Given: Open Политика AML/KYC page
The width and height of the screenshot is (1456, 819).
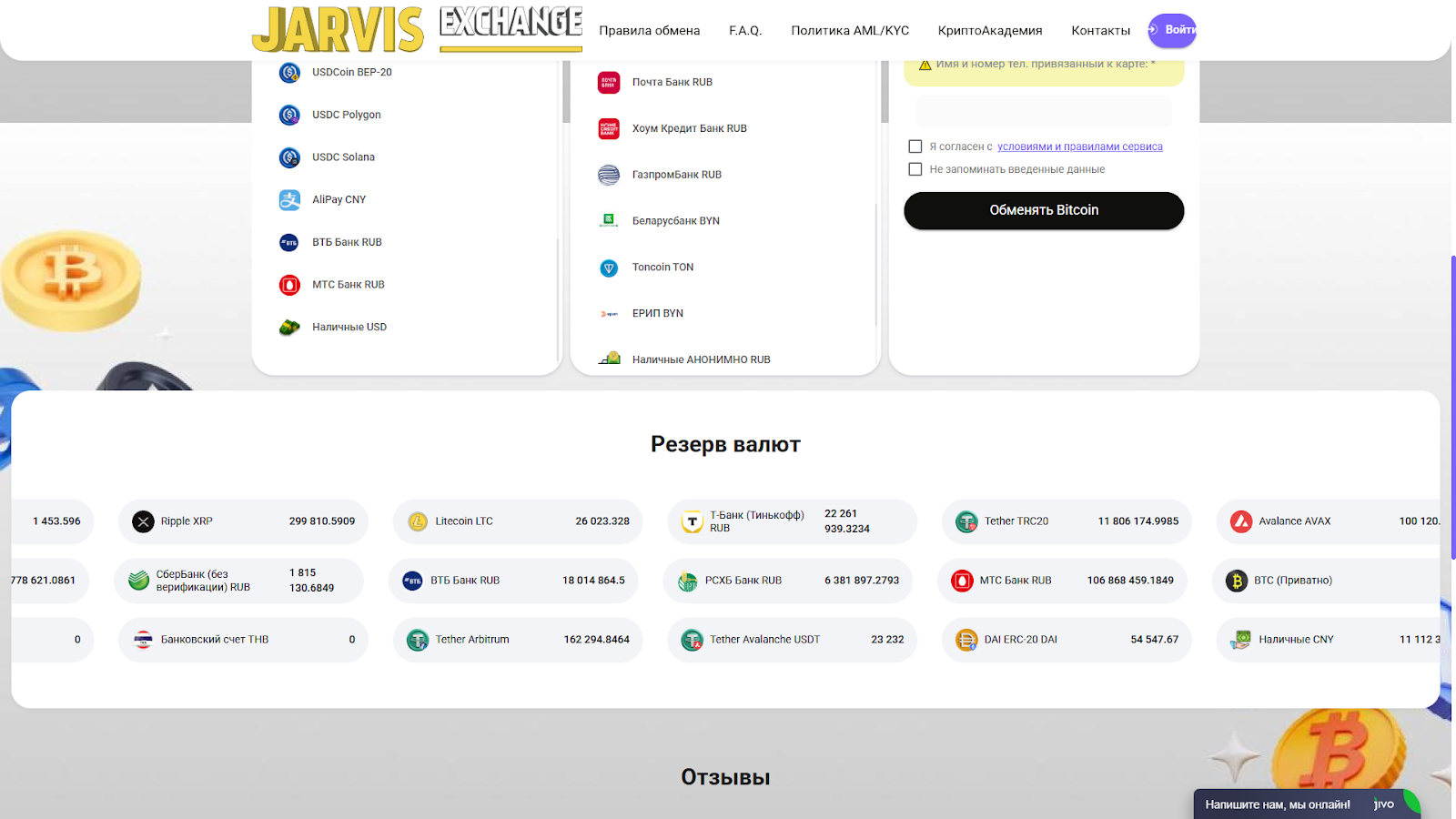Looking at the screenshot, I should (x=850, y=31).
